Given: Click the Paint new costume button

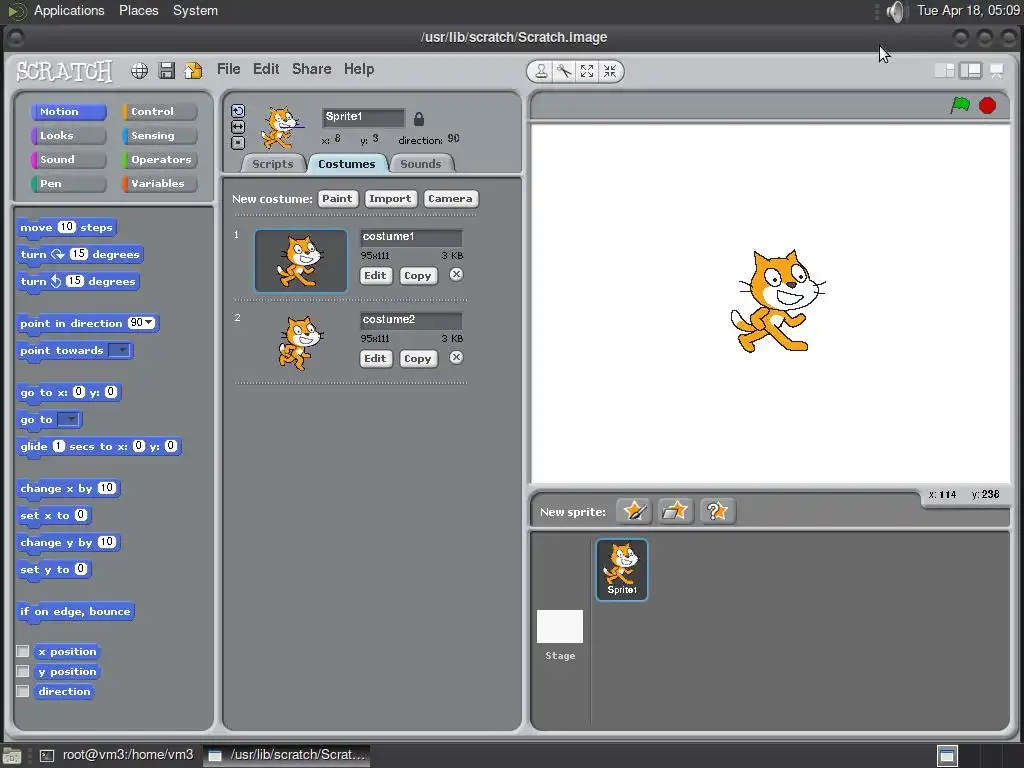Looking at the screenshot, I should click(337, 199).
